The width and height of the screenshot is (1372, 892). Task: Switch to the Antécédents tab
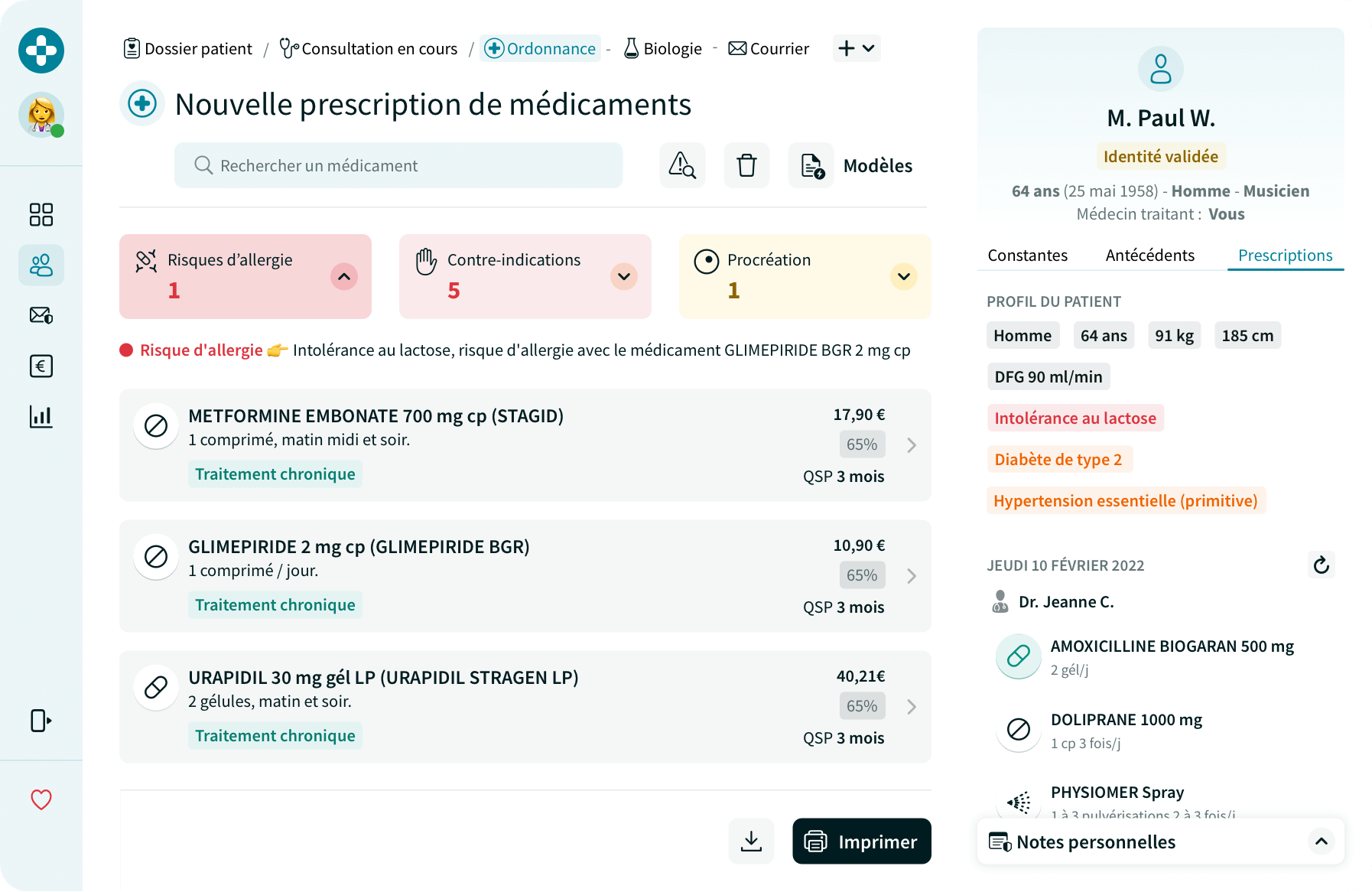tap(1149, 256)
